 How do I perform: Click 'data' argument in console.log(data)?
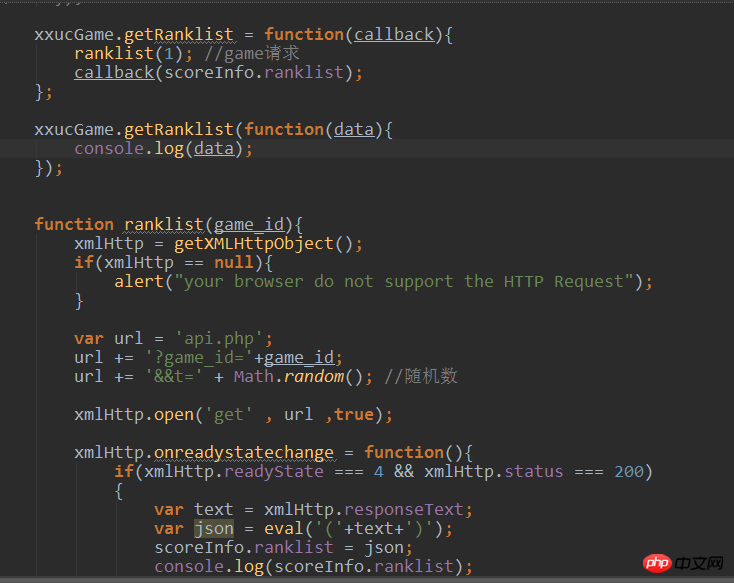pos(214,148)
